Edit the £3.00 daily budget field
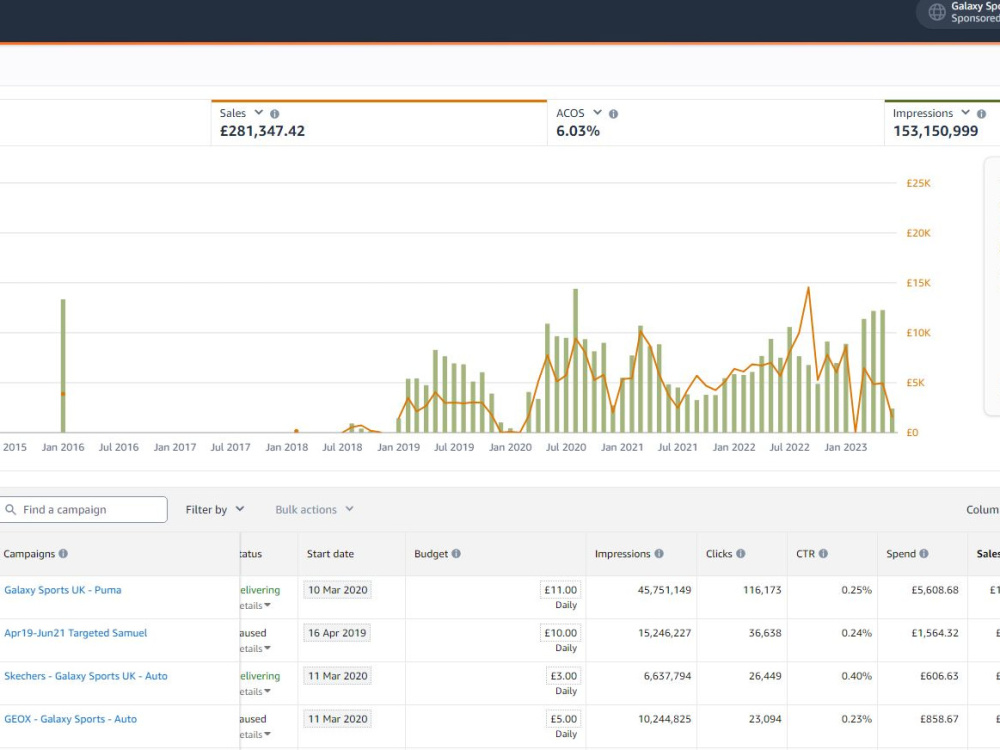1000x750 pixels. [x=563, y=676]
